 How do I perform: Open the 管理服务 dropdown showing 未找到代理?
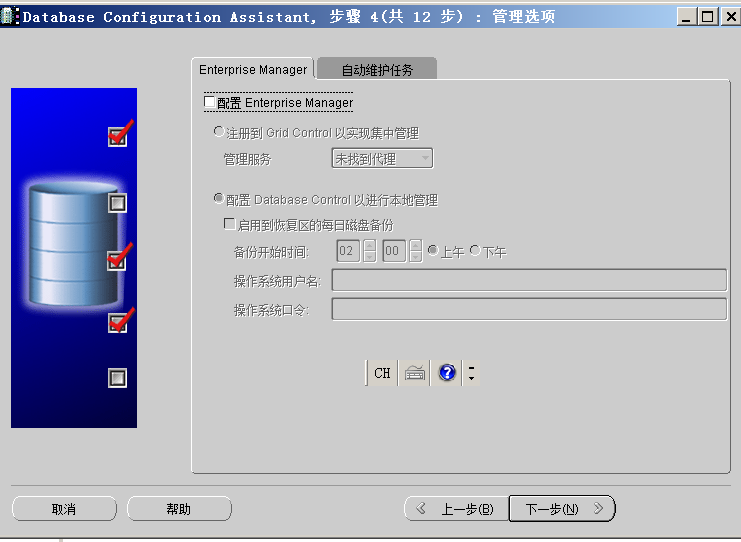[x=382, y=159]
